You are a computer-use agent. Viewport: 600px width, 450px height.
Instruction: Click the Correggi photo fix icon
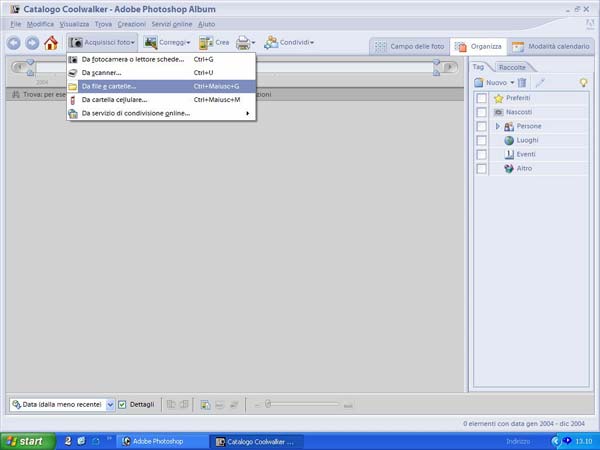click(150, 42)
